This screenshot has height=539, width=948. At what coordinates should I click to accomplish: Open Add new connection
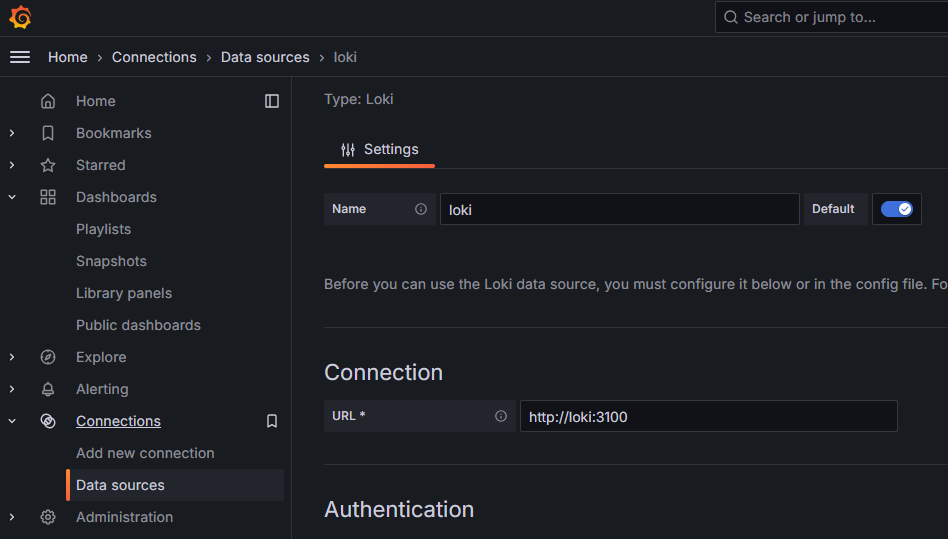pyautogui.click(x=145, y=453)
